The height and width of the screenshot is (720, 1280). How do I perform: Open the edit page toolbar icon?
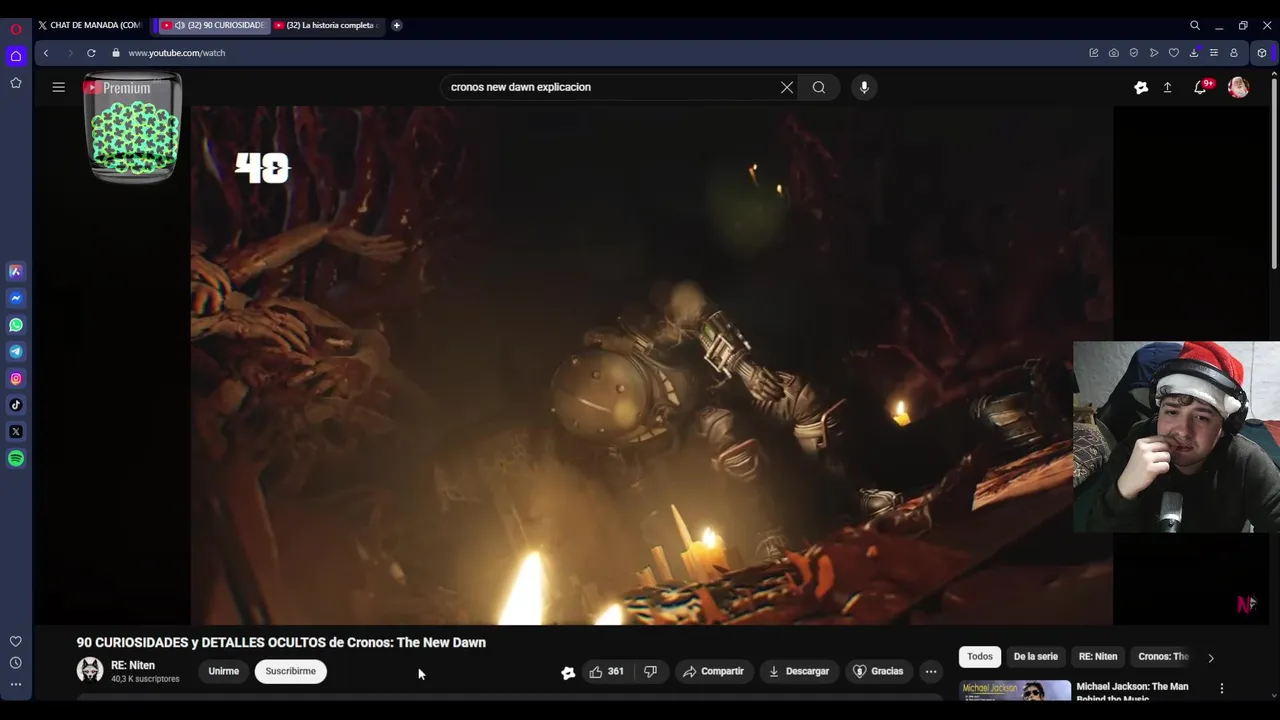click(1094, 53)
